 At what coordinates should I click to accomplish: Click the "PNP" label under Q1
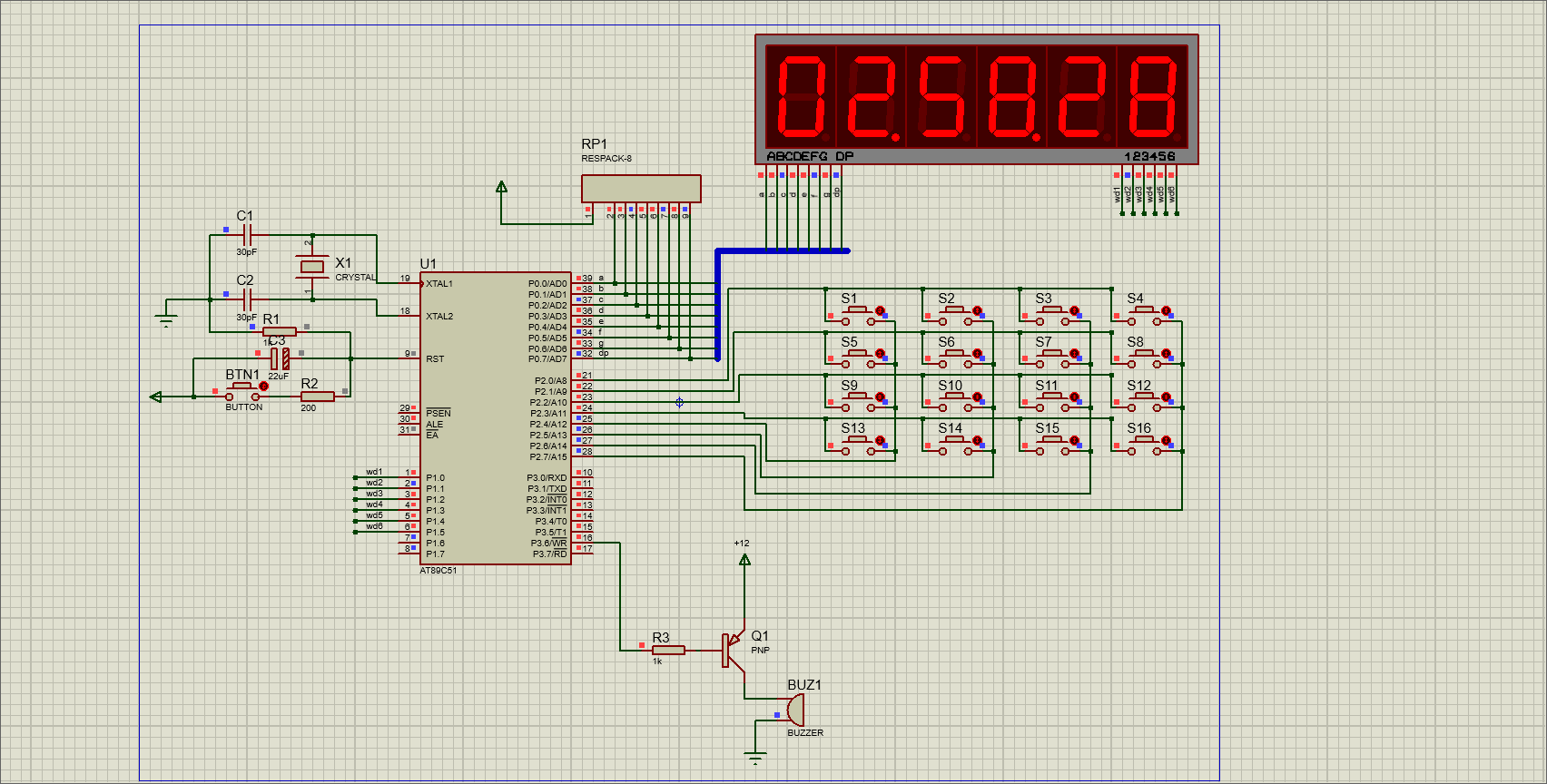[x=760, y=651]
